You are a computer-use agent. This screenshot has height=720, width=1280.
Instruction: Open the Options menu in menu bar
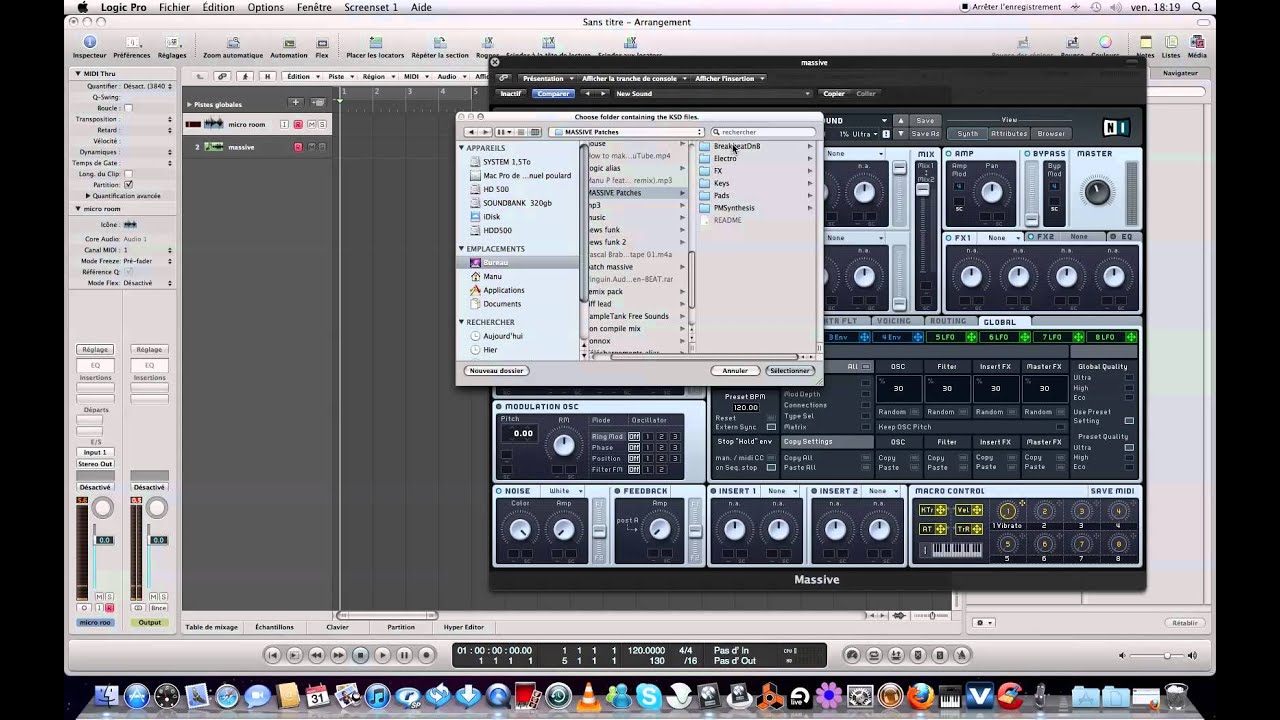266,7
